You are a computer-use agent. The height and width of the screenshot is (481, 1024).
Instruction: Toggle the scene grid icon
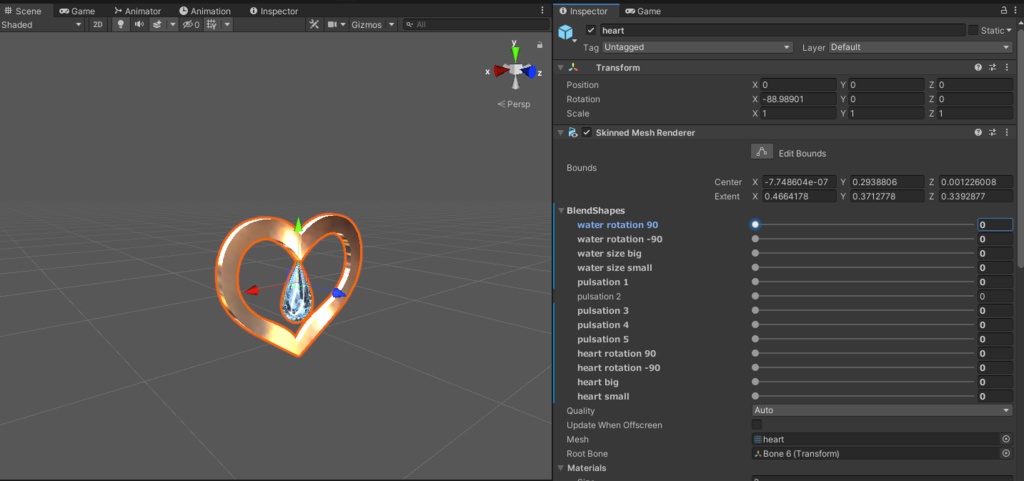pyautogui.click(x=212, y=24)
